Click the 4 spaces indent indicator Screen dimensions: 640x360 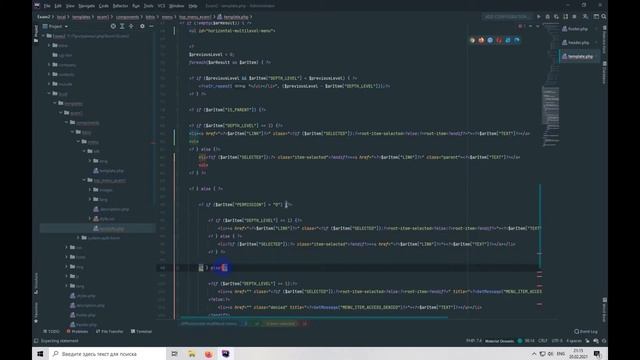point(573,341)
